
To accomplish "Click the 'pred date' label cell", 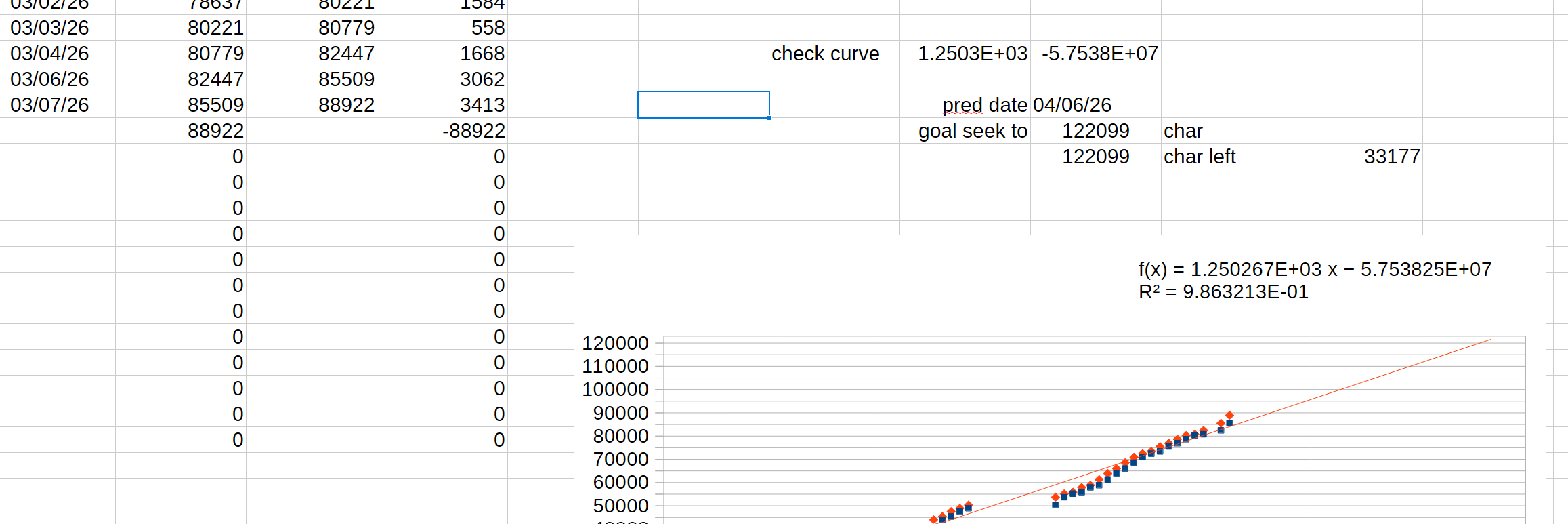I will [x=984, y=105].
